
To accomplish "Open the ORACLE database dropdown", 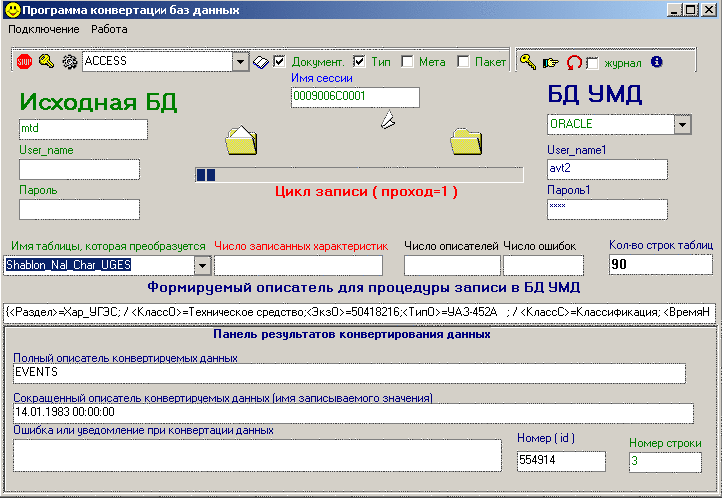I will (683, 124).
